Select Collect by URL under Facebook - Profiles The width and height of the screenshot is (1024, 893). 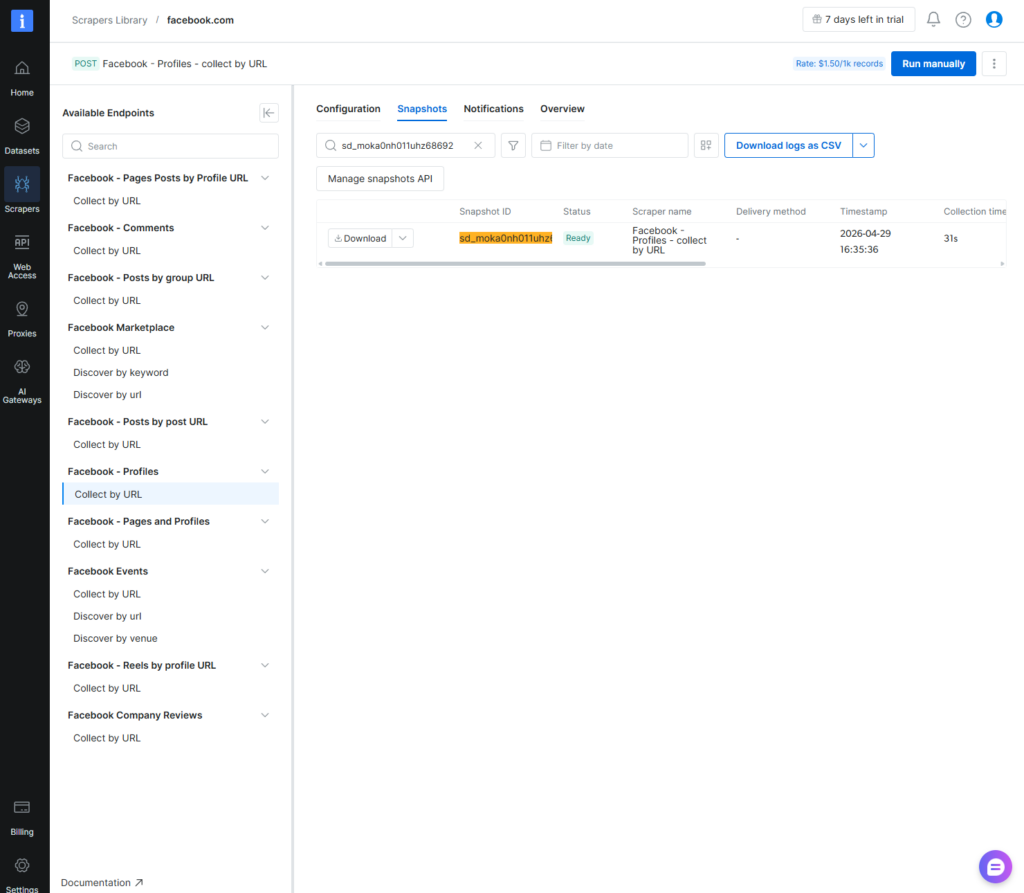coord(170,494)
